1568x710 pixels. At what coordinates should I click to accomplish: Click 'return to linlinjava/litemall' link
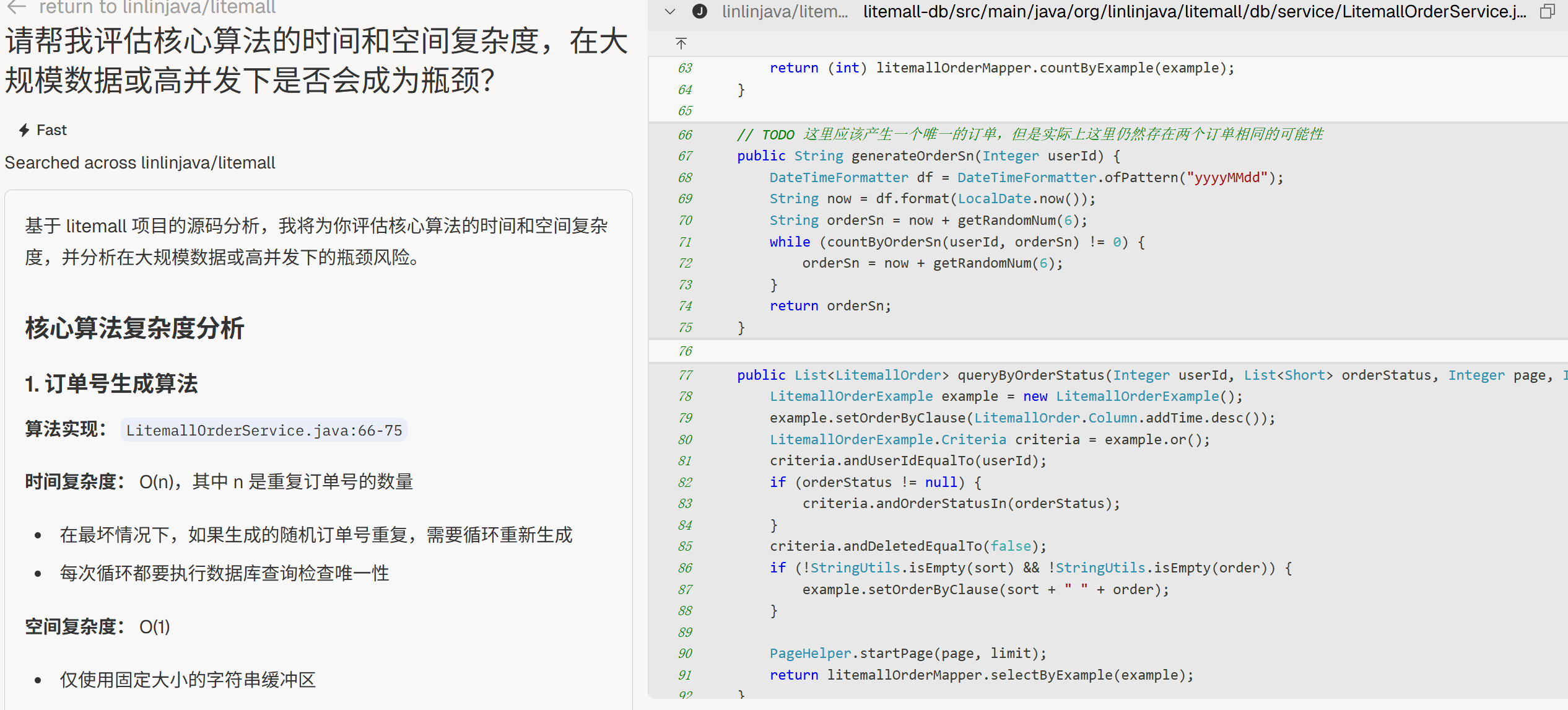tap(157, 7)
